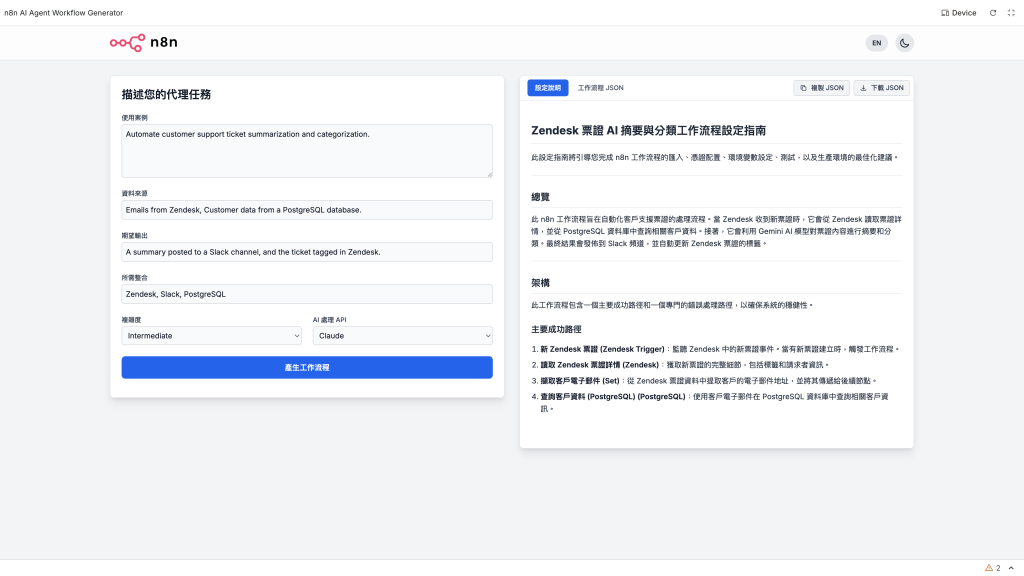The height and width of the screenshot is (576, 1024).
Task: Click the page title n8n AI Agent Workflow Generator
Action: point(63,13)
